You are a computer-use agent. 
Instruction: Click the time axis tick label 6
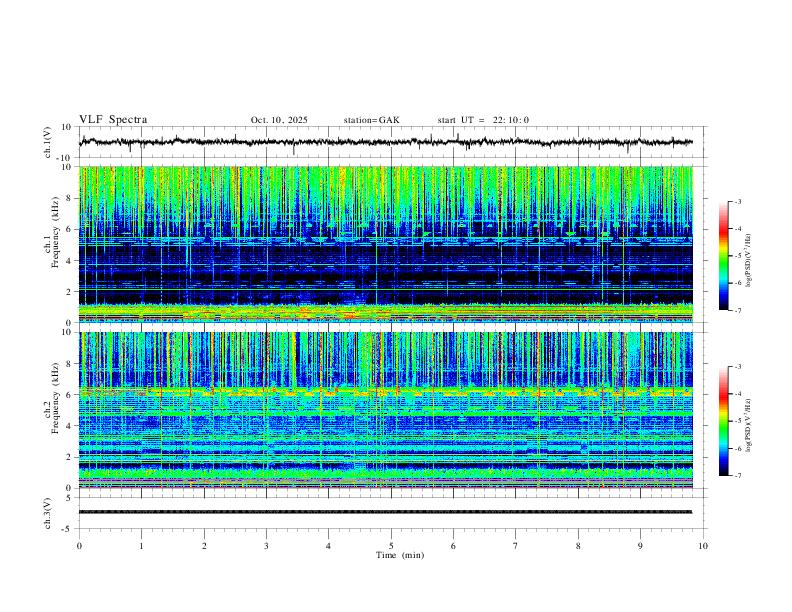click(453, 546)
